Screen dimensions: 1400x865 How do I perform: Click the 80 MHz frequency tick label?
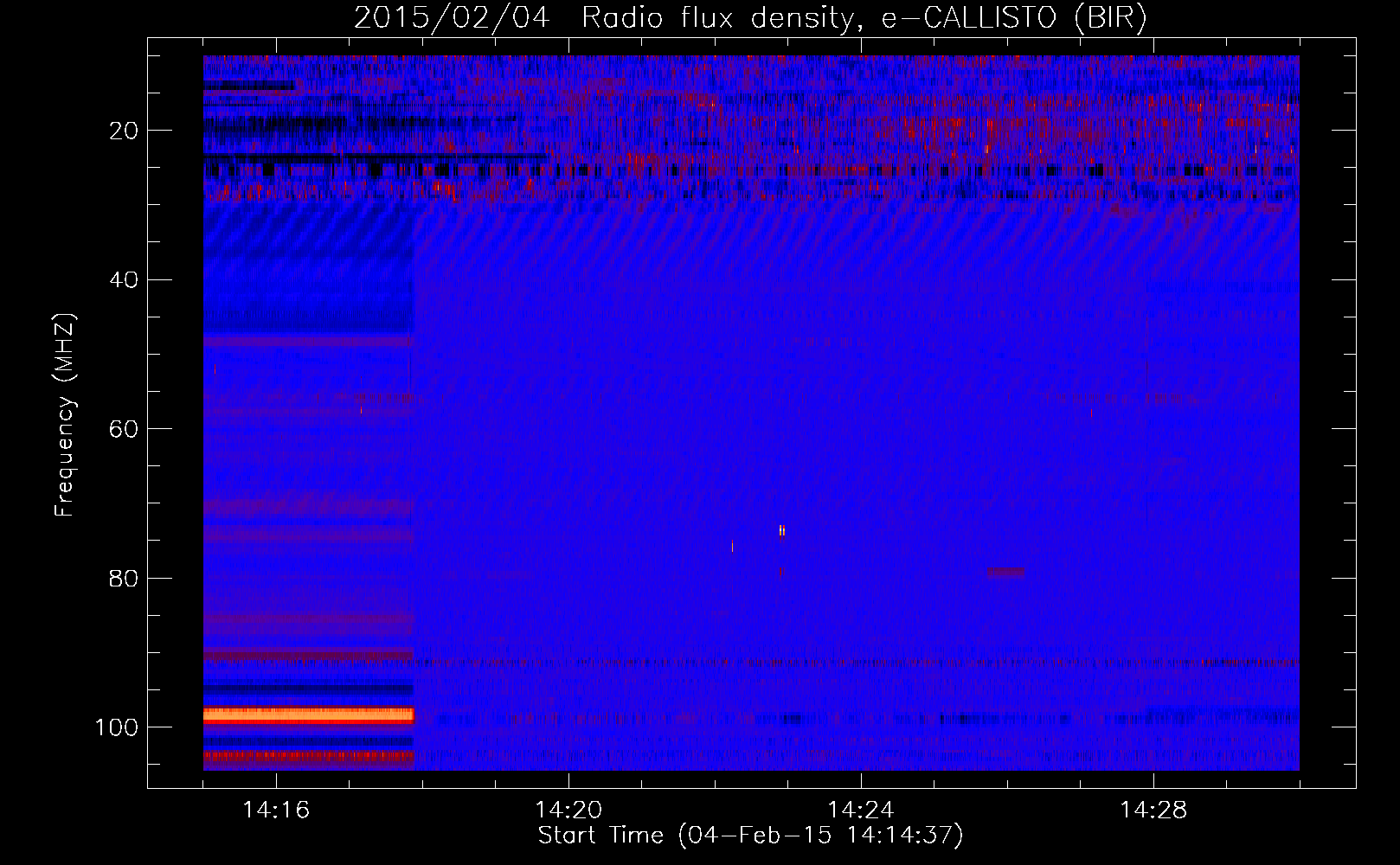(125, 578)
